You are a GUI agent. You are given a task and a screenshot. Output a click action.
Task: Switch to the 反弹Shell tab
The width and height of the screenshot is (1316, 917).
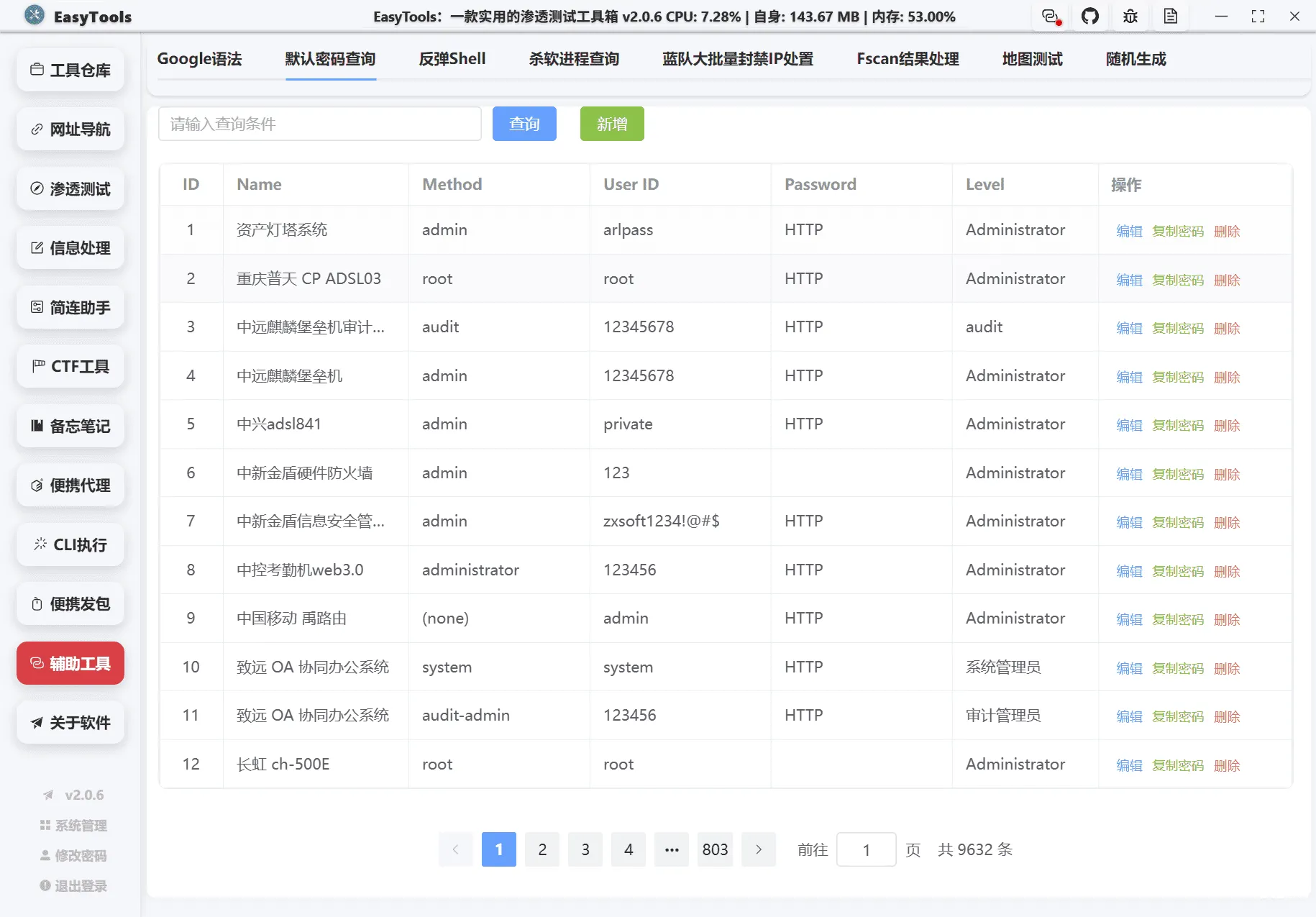click(452, 59)
